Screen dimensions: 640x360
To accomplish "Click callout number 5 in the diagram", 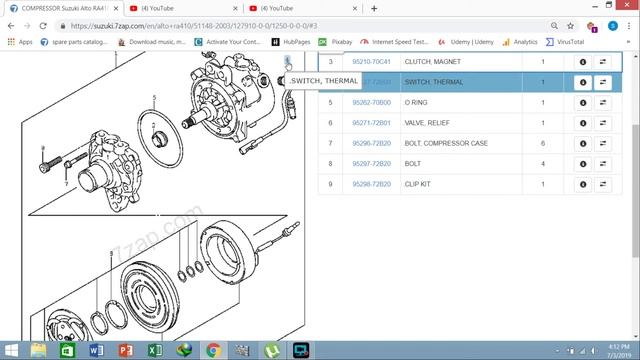I will (154, 98).
